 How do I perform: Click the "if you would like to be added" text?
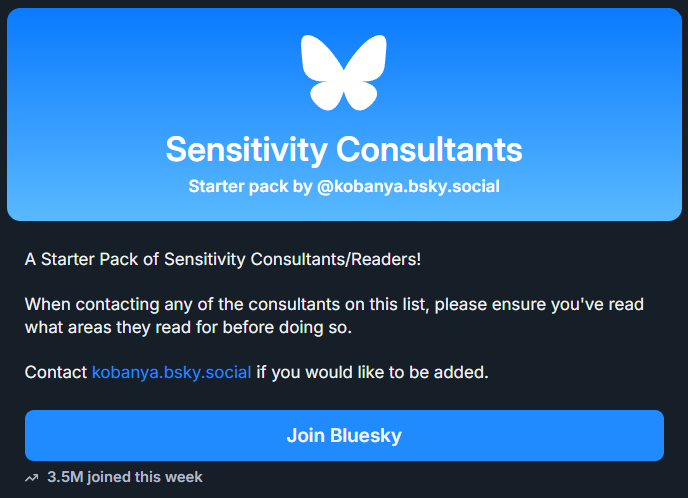pos(372,373)
